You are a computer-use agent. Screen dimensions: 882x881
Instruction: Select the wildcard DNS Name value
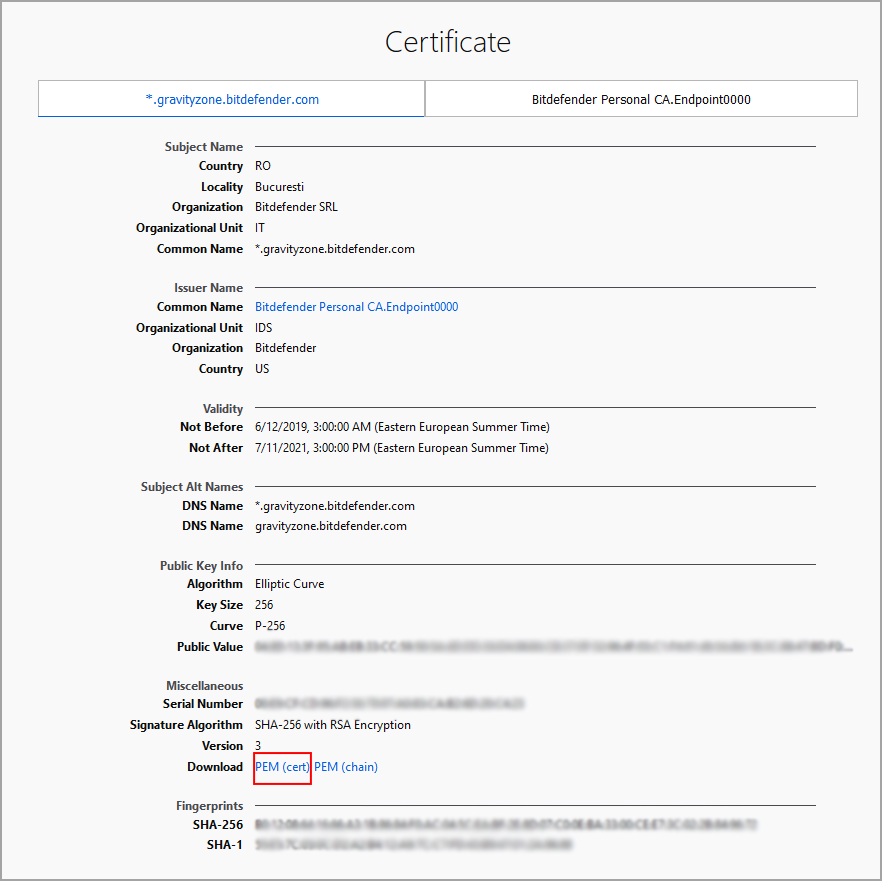coord(335,506)
